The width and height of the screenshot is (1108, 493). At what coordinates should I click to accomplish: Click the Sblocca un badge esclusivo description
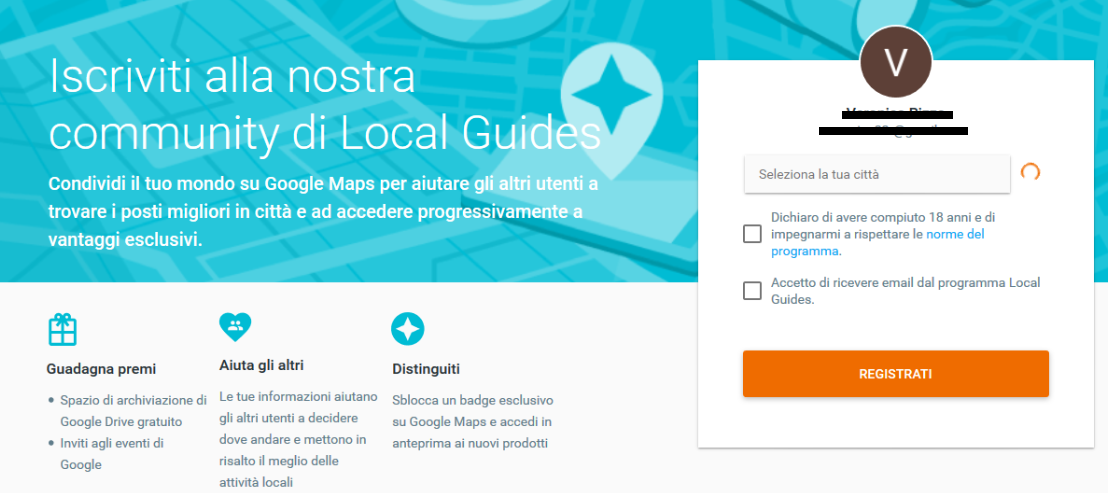(473, 422)
